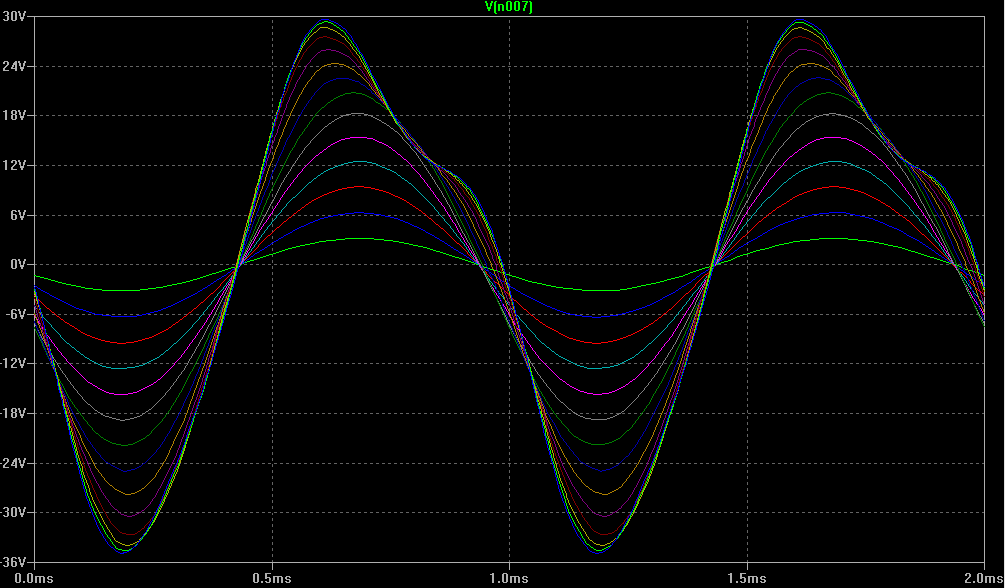Click the 2.0ms time axis label
The image size is (1006, 588).
coord(982,578)
